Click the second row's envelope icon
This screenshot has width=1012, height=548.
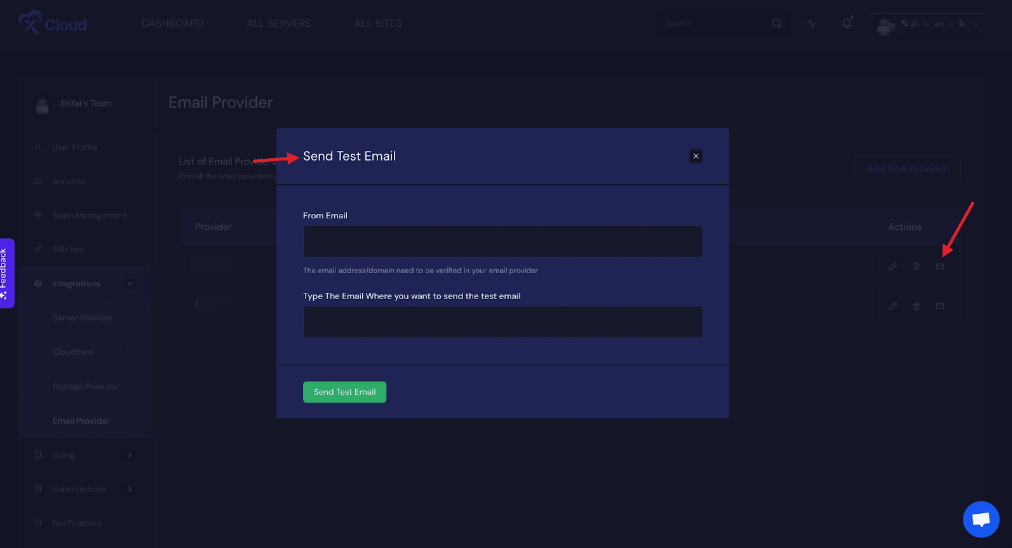(940, 306)
